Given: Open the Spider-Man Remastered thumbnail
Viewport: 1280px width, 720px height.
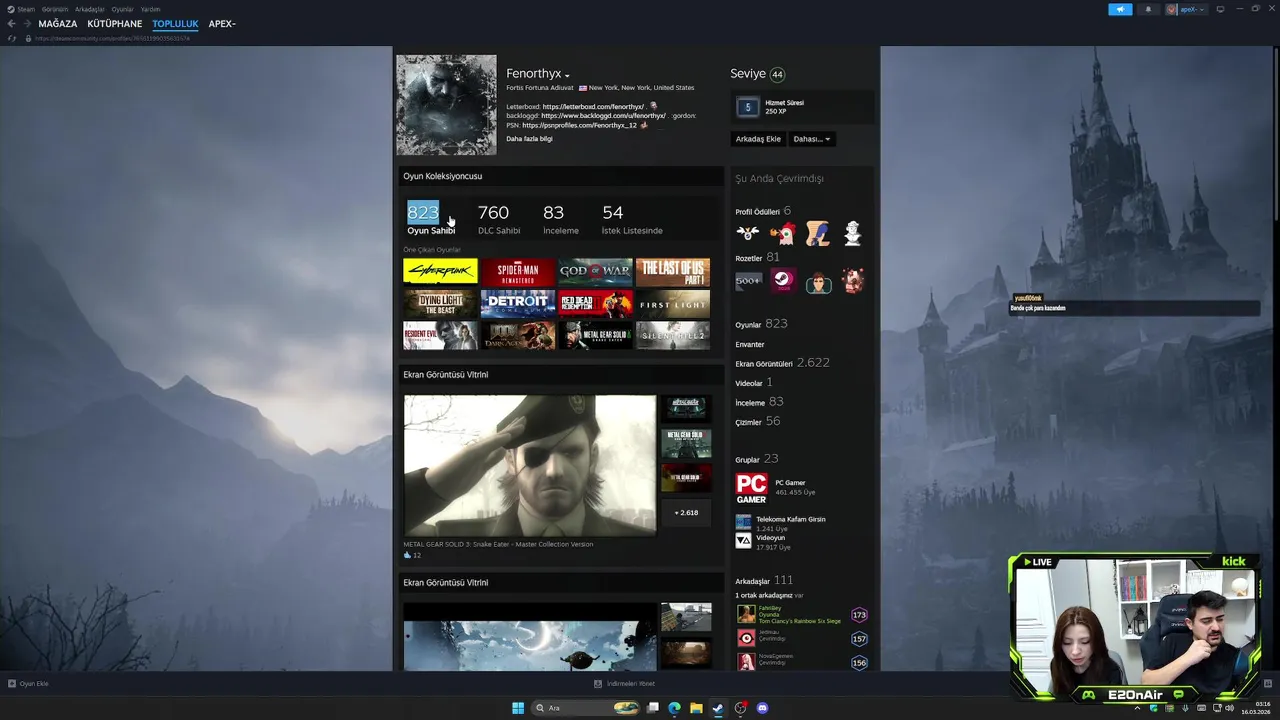Looking at the screenshot, I should pos(518,272).
